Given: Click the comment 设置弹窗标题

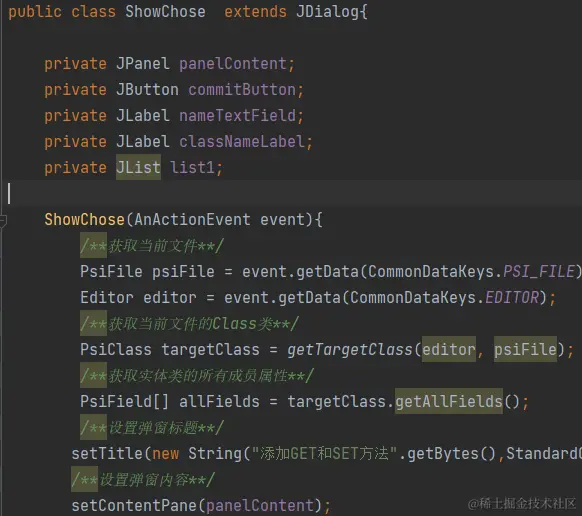Looking at the screenshot, I should (152, 428).
